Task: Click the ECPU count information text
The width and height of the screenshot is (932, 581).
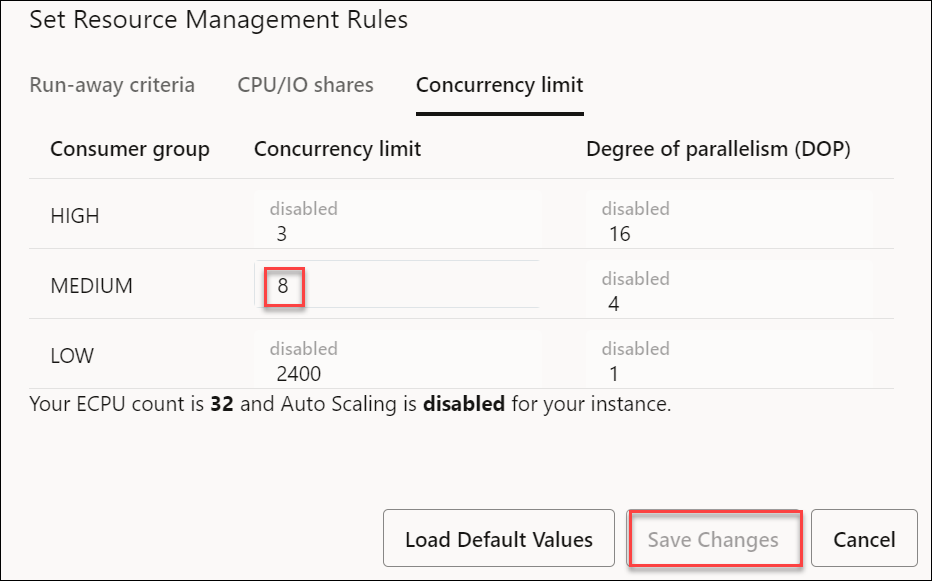Action: 350,405
